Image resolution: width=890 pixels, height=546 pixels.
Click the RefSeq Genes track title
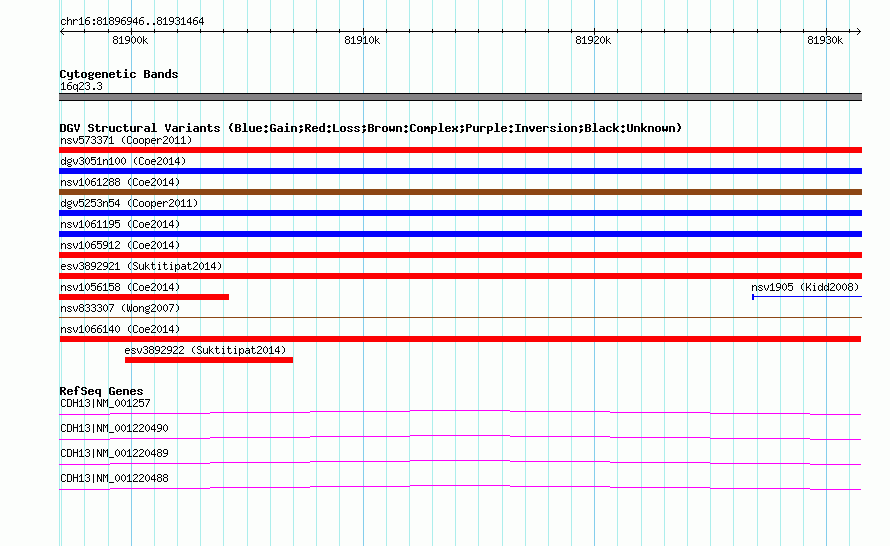click(101, 391)
